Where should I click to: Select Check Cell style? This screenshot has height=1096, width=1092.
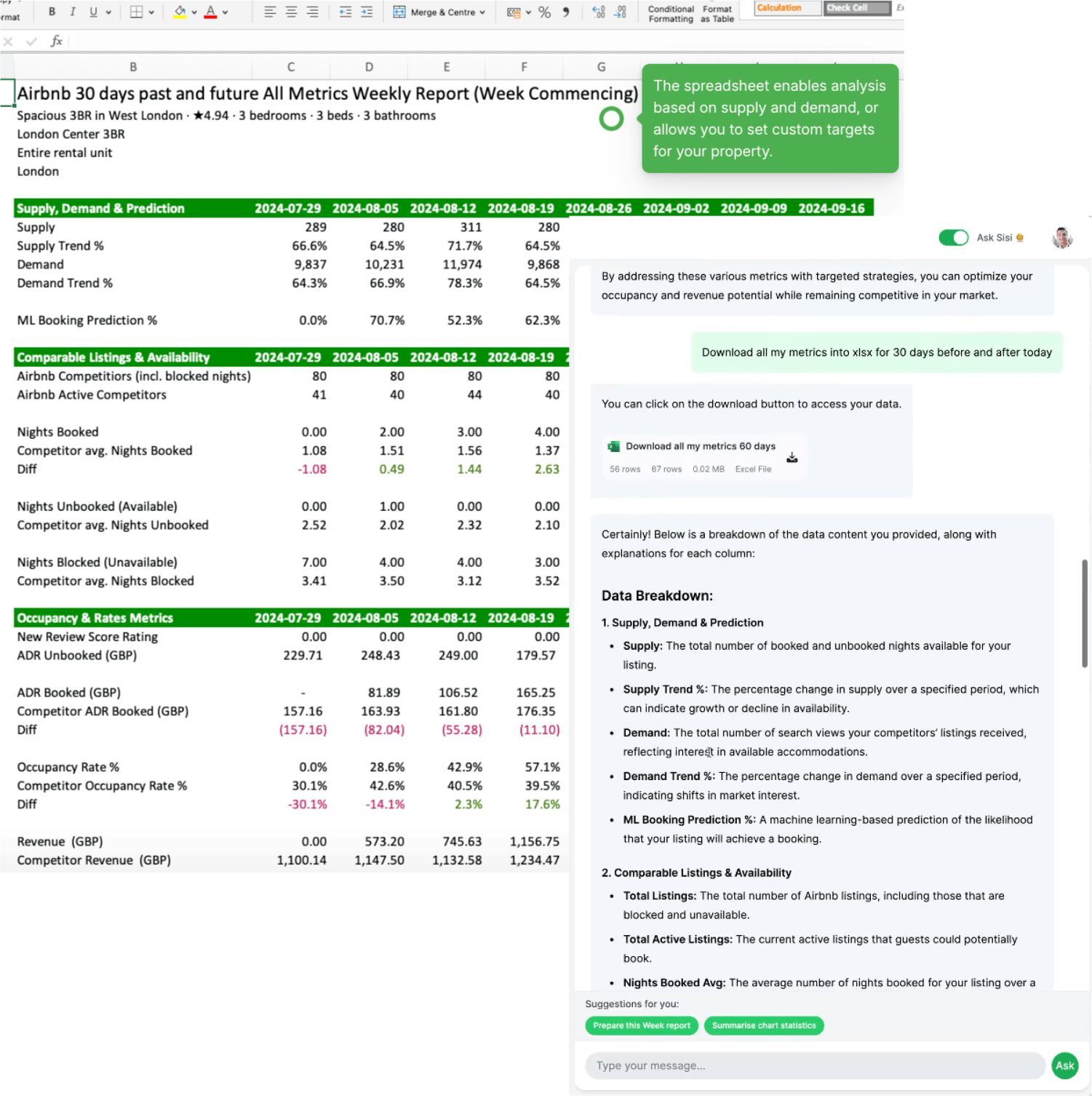858,8
